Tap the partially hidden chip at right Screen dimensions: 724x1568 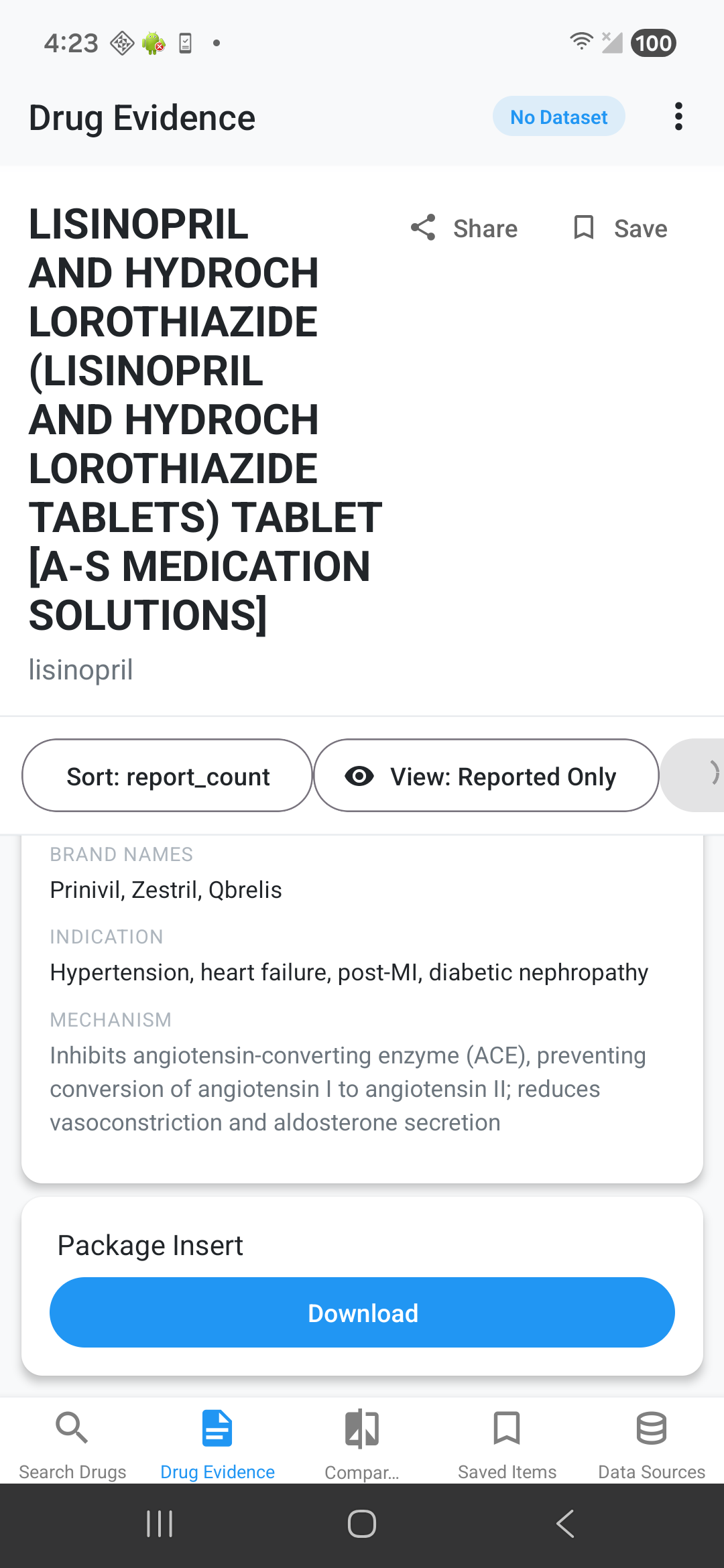[697, 776]
